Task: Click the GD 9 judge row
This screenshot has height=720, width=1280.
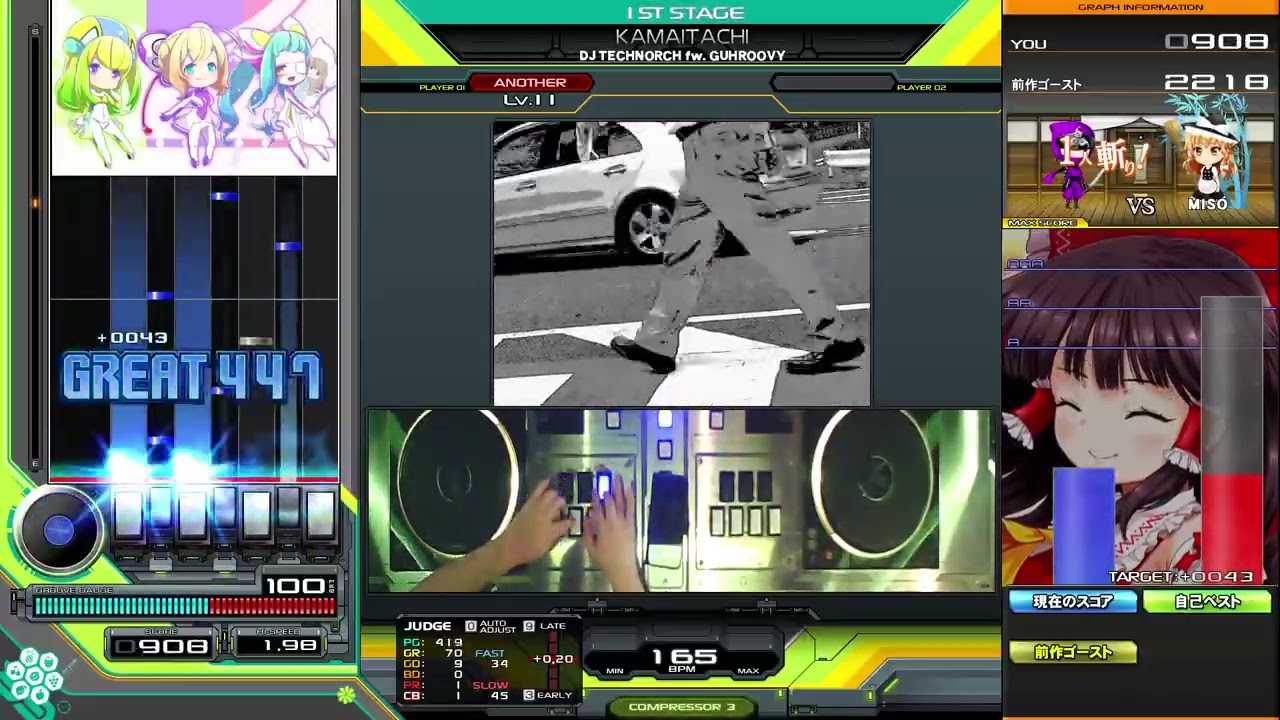Action: coord(432,664)
